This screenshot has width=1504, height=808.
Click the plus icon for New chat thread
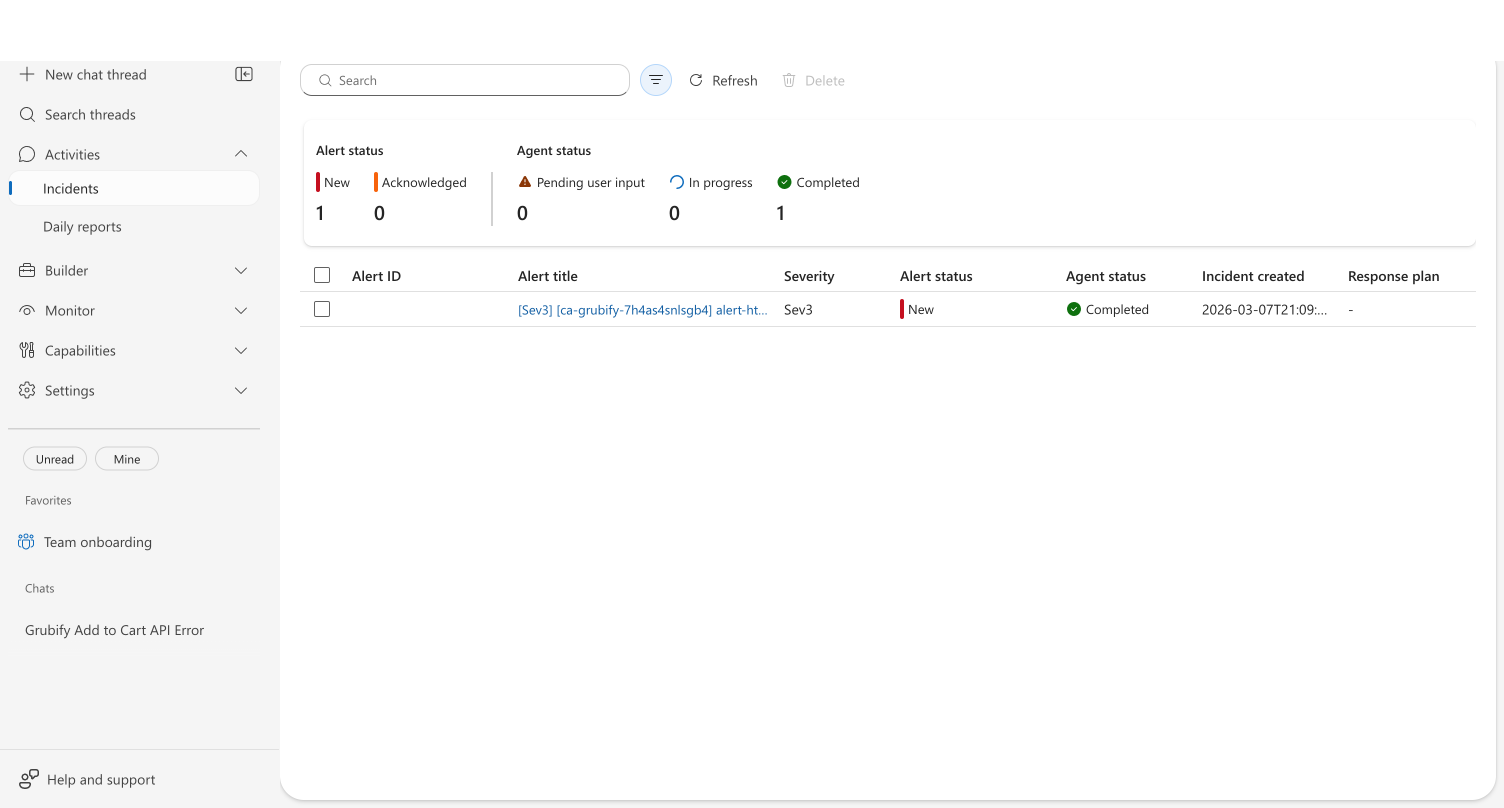(x=27, y=75)
